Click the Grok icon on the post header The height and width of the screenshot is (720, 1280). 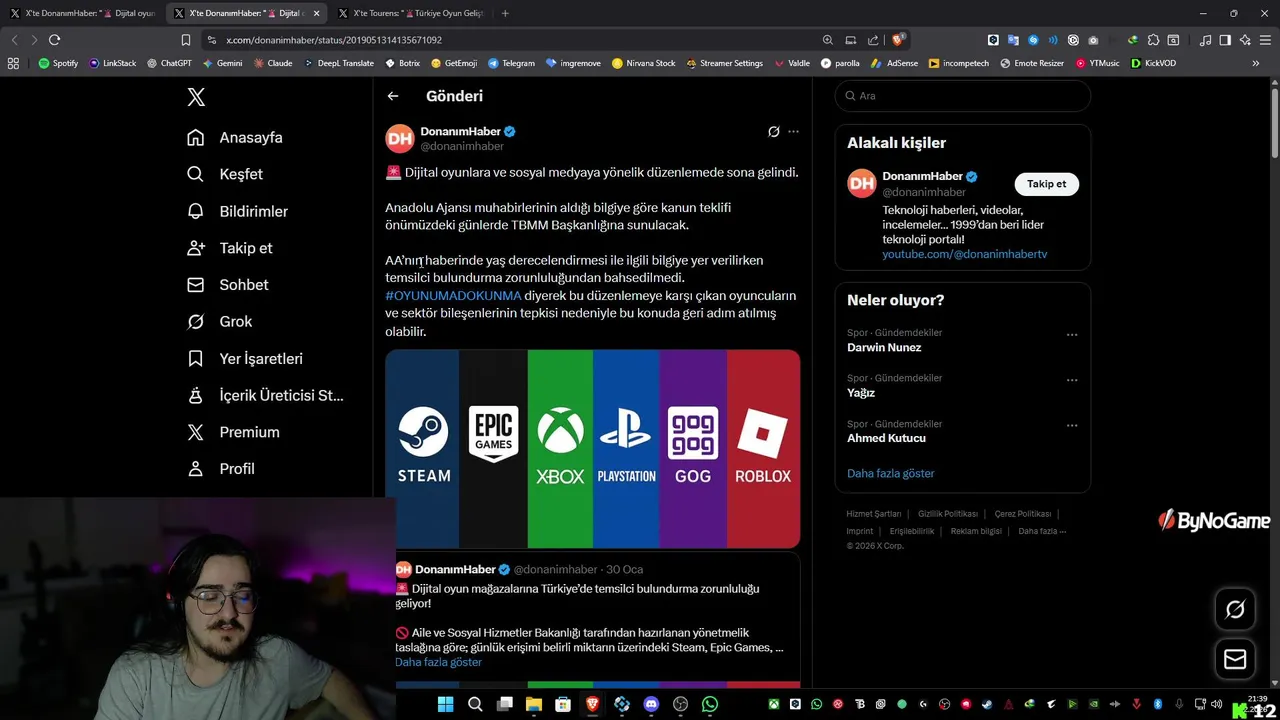(x=773, y=131)
